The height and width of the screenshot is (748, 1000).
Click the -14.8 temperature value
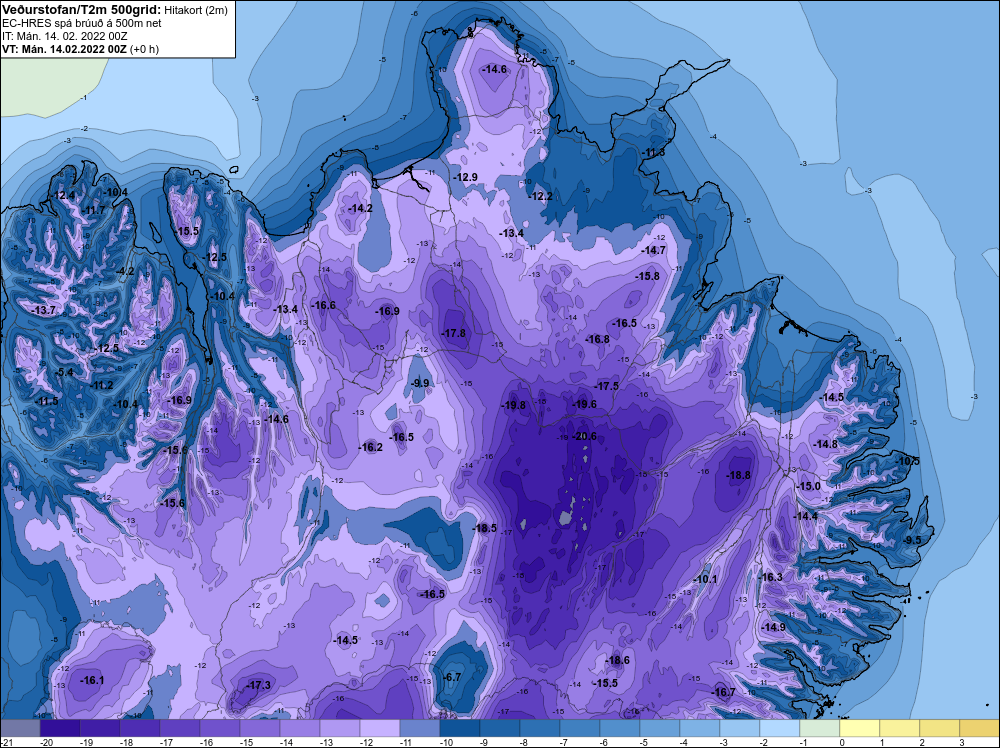826,444
